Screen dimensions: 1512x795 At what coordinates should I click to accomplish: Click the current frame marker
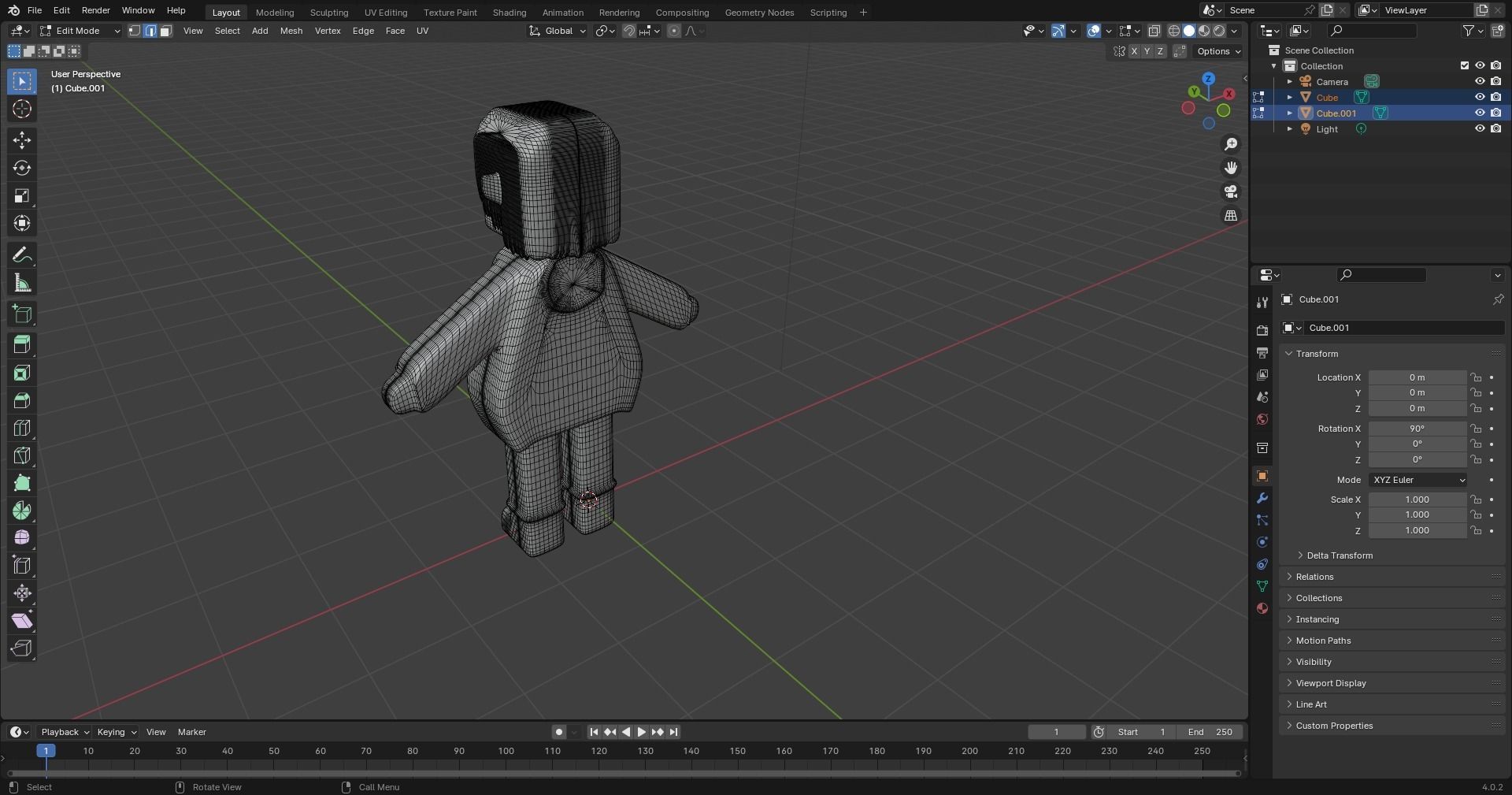click(46, 751)
